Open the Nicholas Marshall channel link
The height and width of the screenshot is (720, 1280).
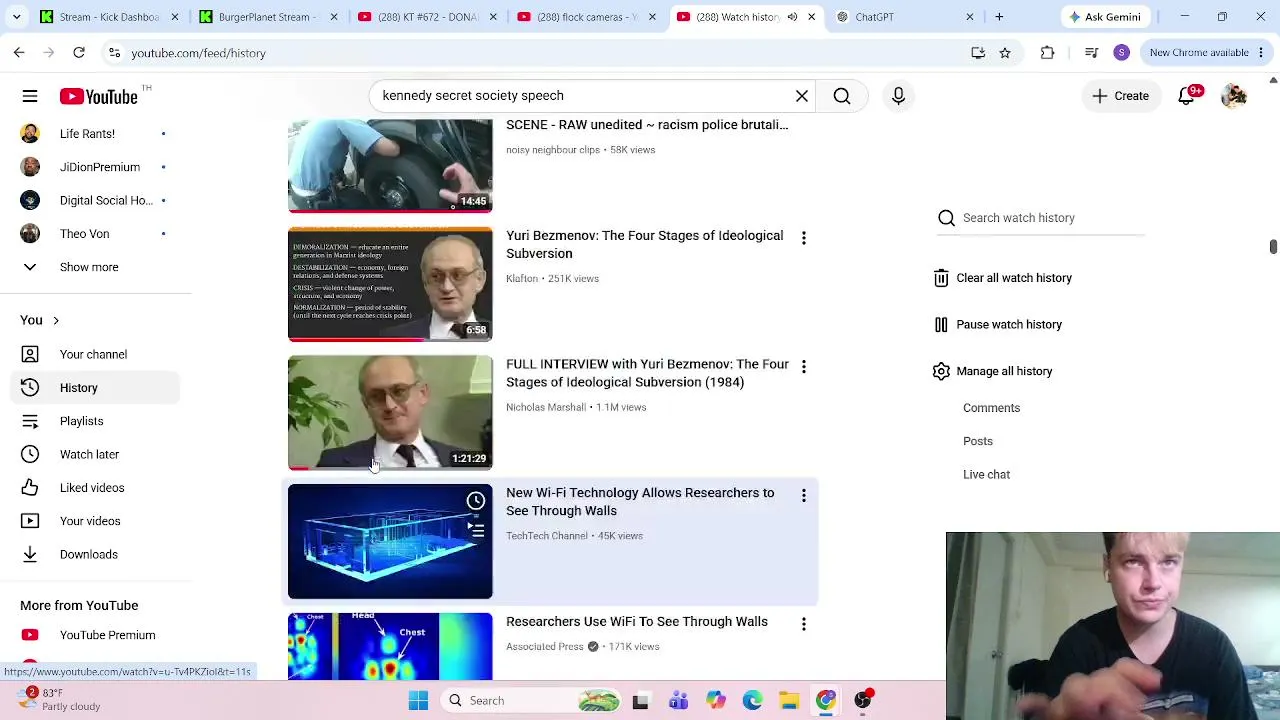coord(546,407)
